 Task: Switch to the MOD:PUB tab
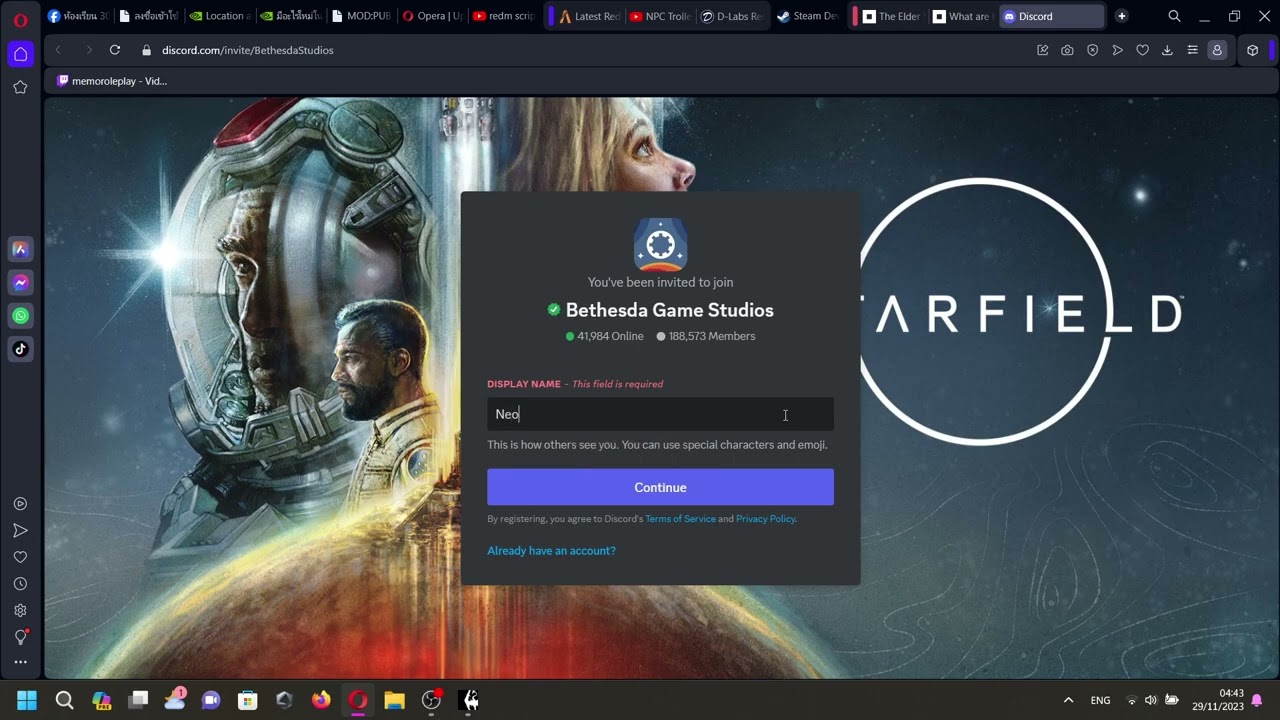coord(361,16)
